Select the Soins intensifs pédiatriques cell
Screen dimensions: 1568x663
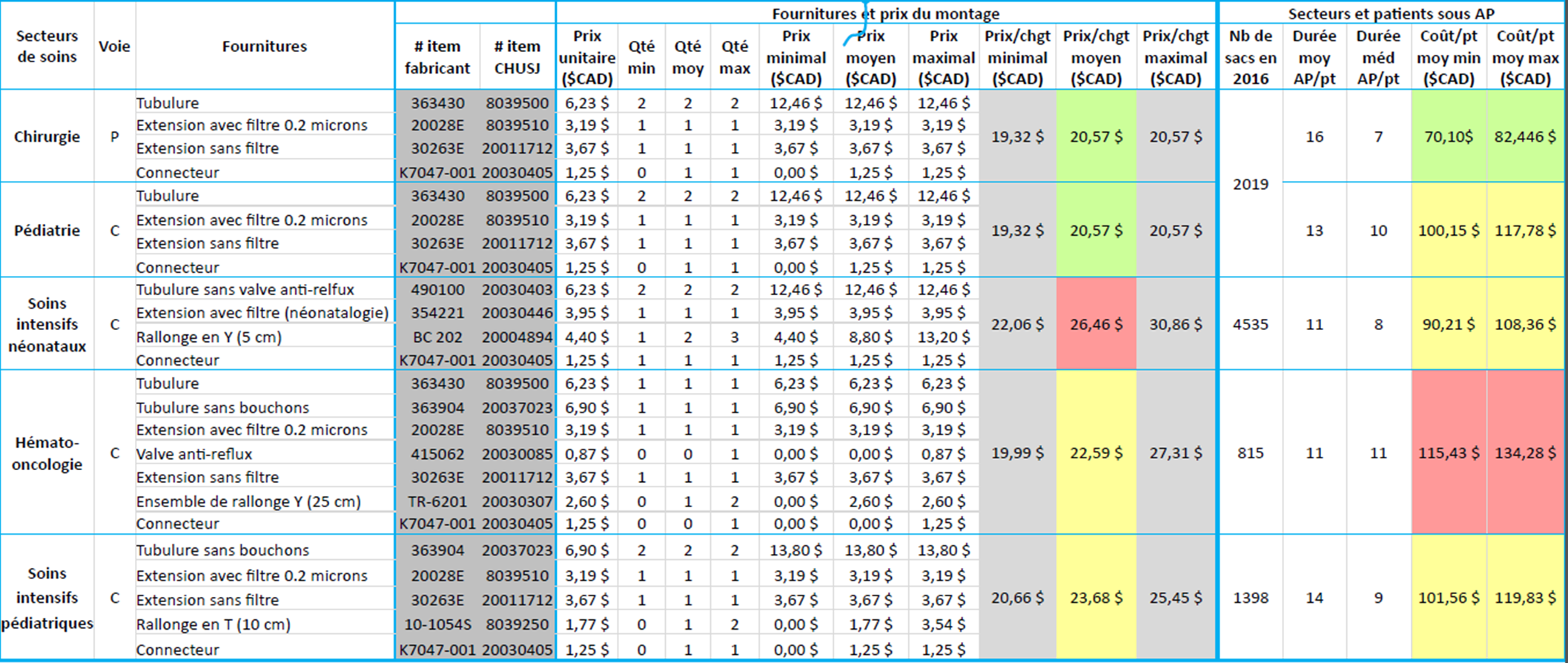(47, 598)
